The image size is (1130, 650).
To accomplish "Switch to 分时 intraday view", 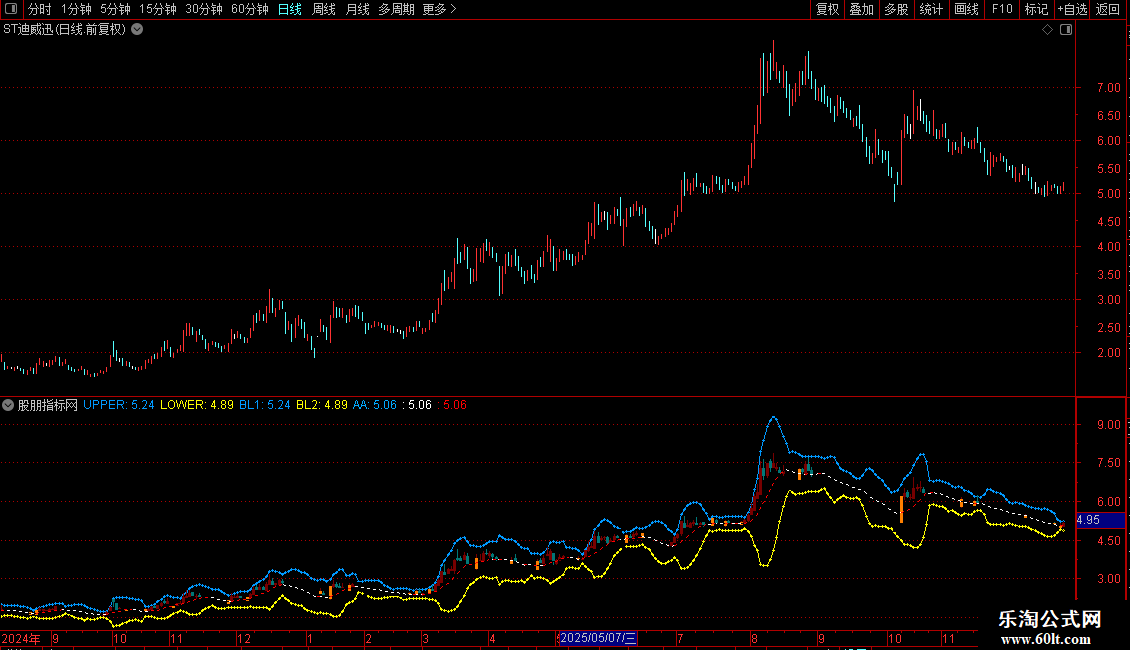I will click(x=40, y=9).
